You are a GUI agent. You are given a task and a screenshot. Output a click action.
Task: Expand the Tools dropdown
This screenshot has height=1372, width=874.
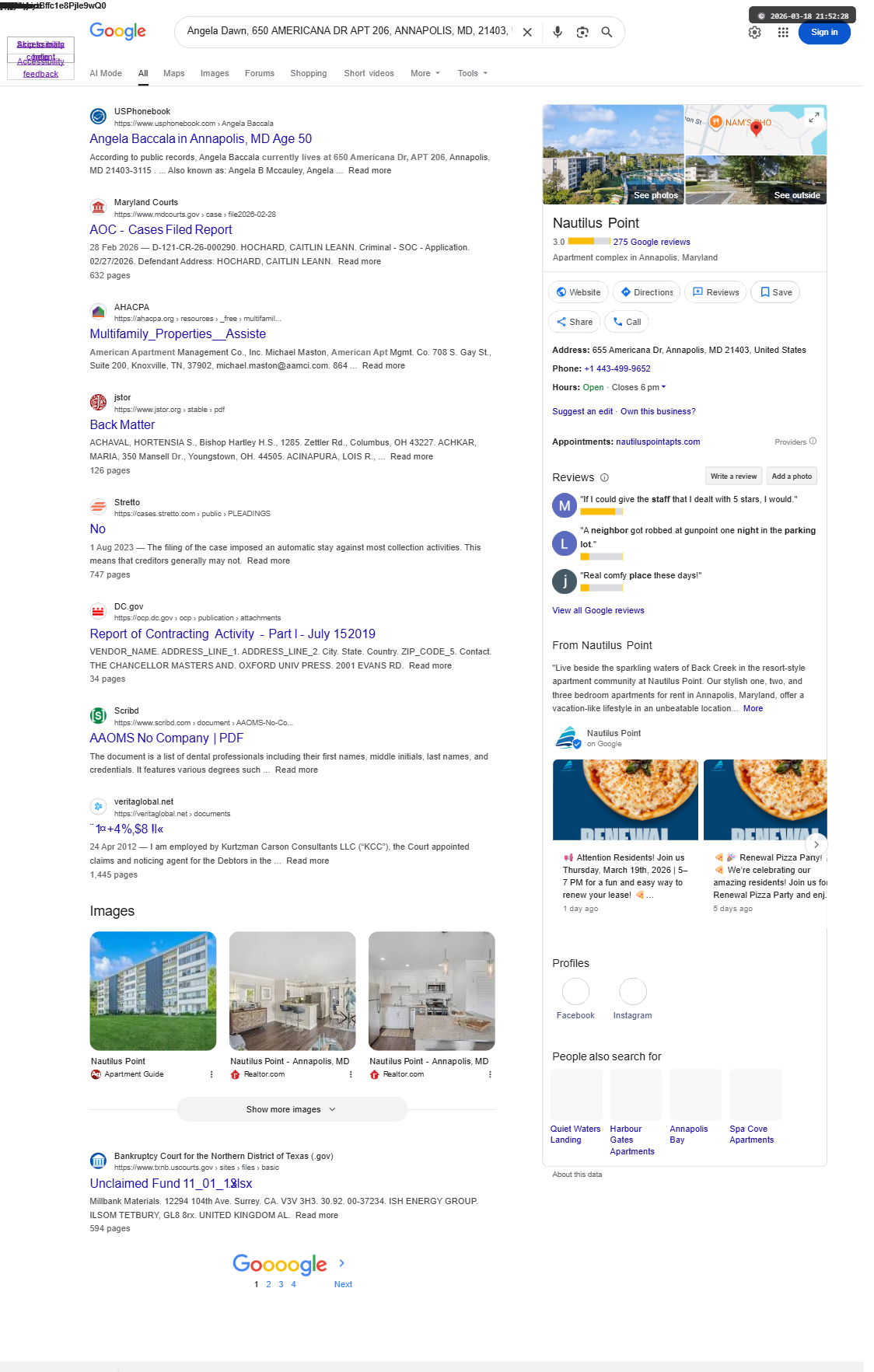(473, 73)
